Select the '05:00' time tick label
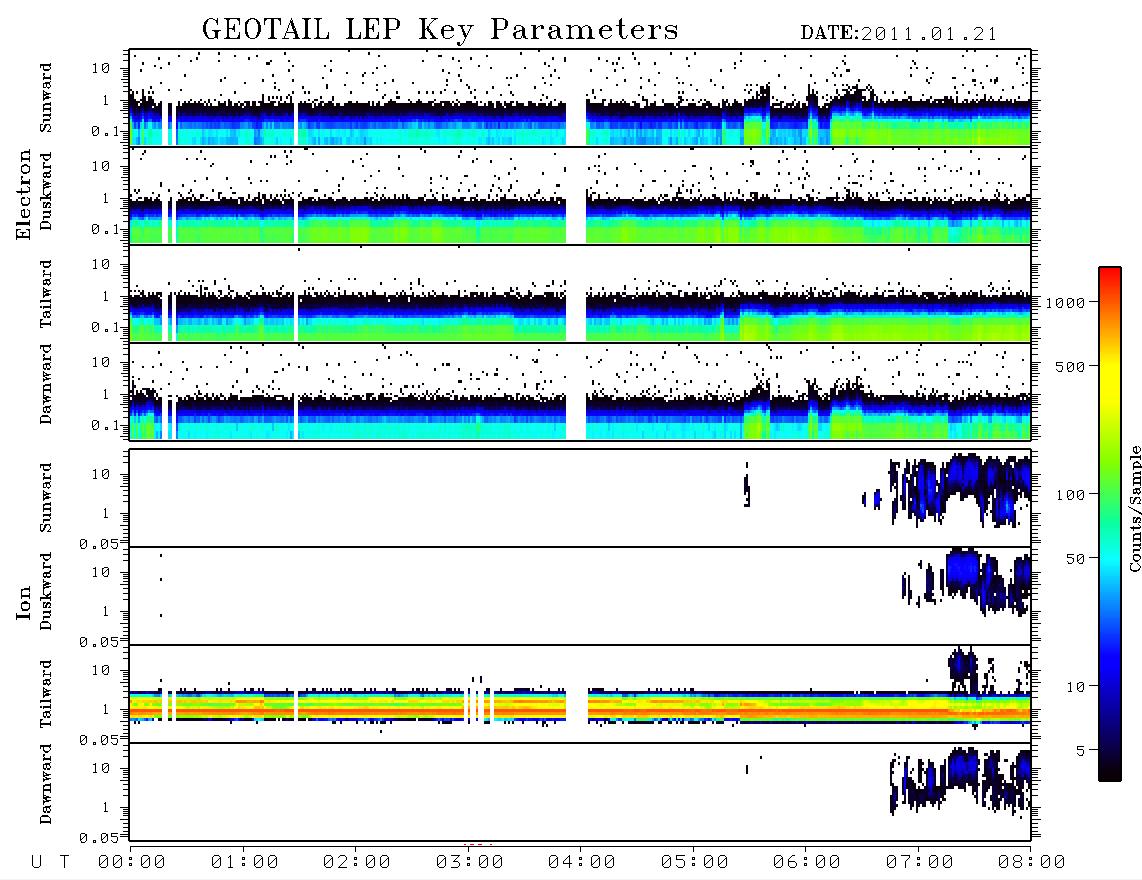Viewport: 1142px width, 880px height. pyautogui.click(x=694, y=863)
